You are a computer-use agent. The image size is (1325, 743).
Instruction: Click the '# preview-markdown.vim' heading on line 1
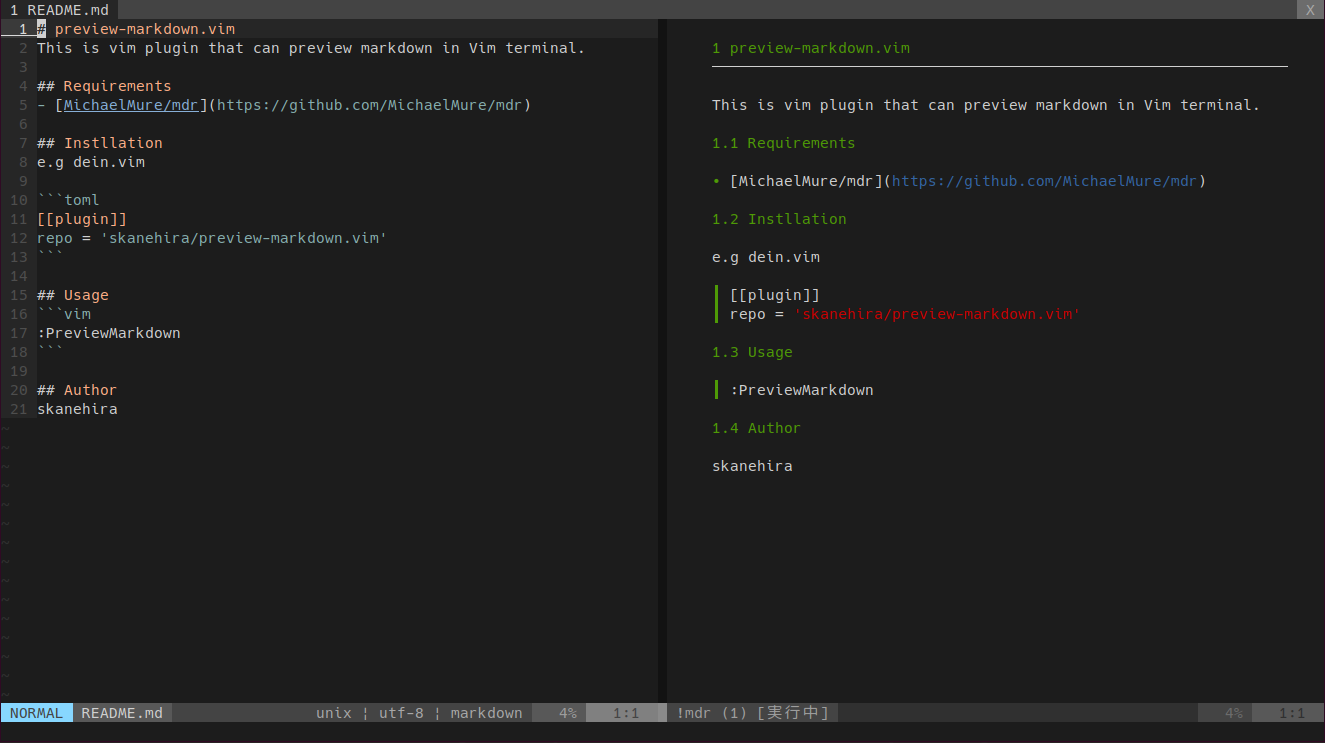[136, 29]
